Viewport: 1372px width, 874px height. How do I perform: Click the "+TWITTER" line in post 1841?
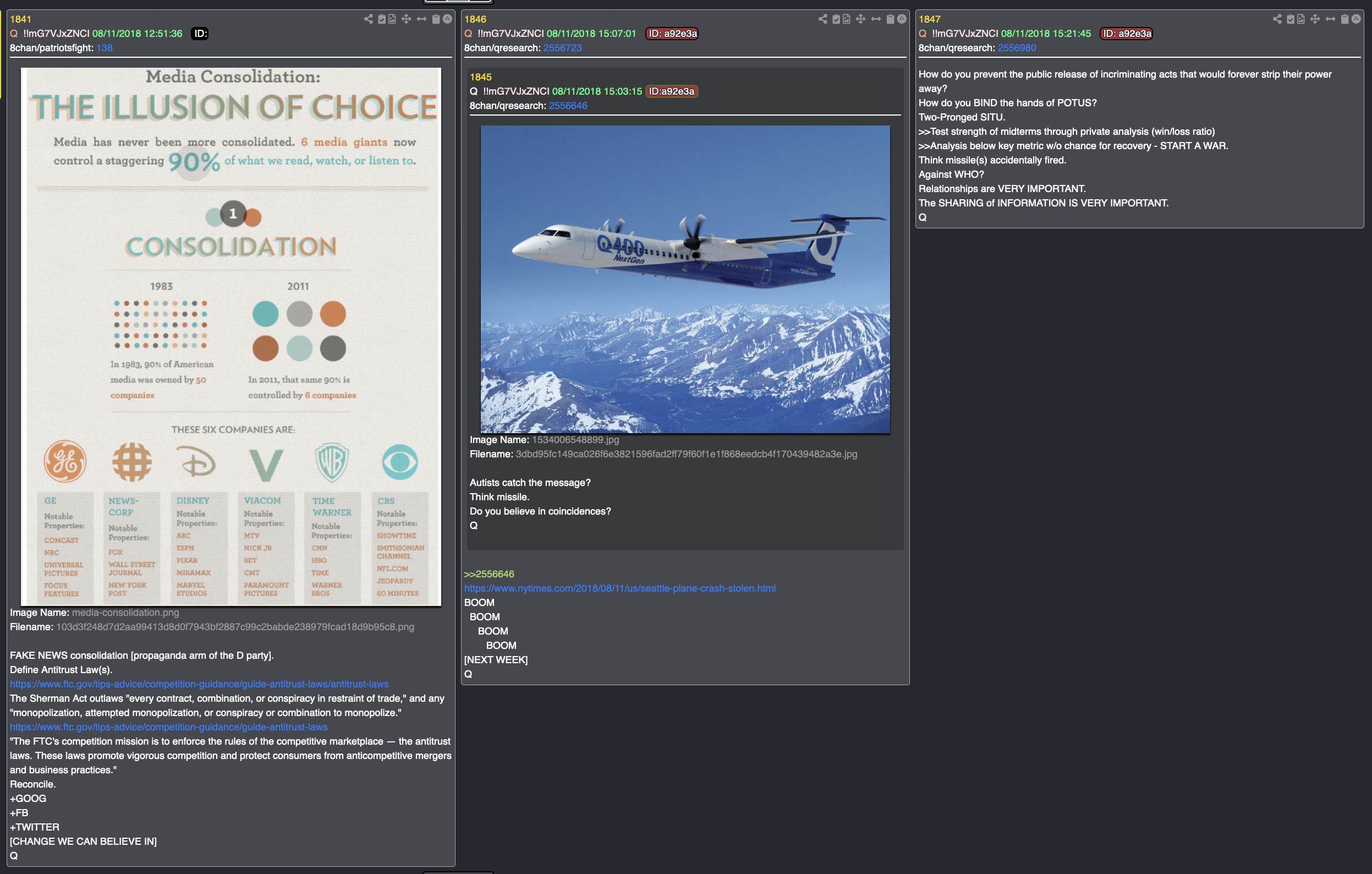click(35, 827)
